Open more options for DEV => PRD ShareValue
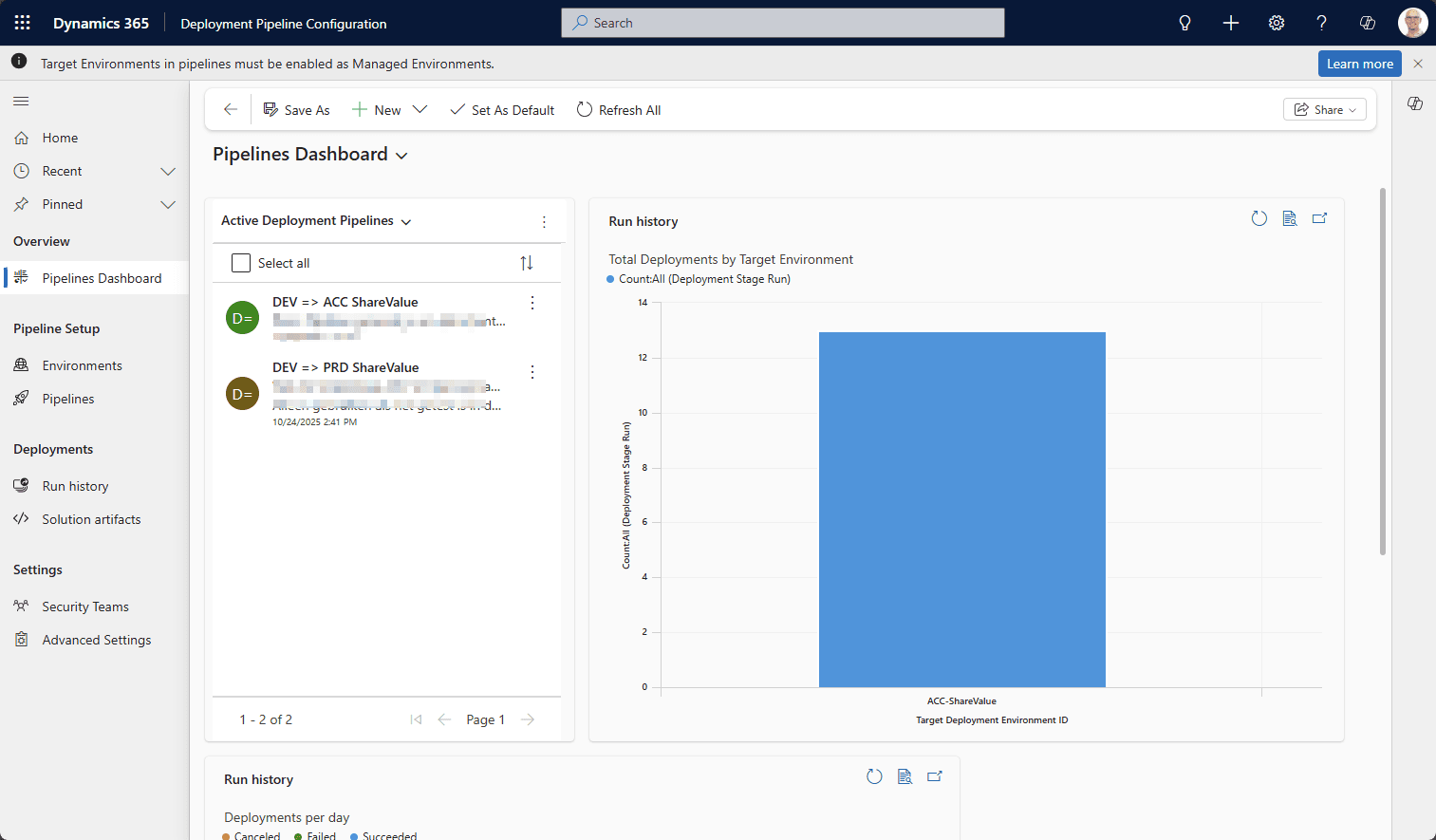This screenshot has height=840, width=1436. coord(532,372)
